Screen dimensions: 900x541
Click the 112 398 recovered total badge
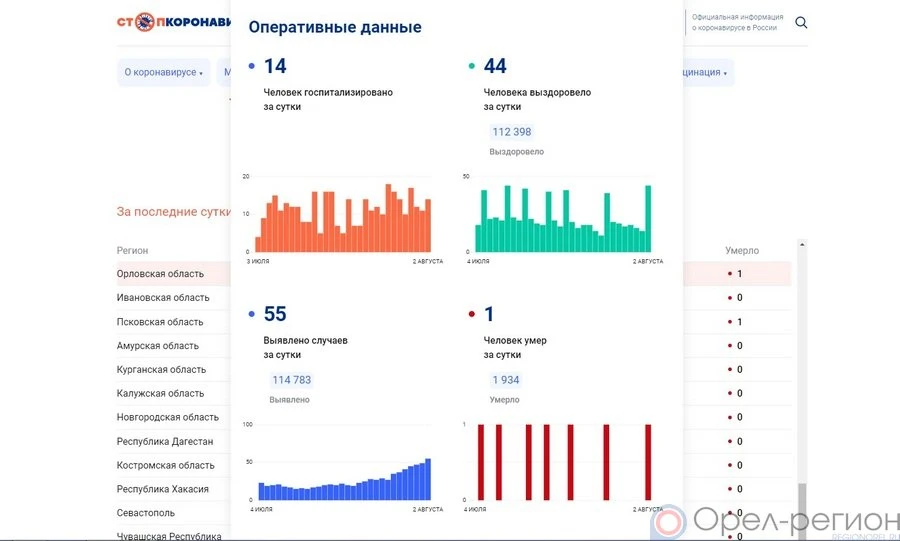[512, 132]
